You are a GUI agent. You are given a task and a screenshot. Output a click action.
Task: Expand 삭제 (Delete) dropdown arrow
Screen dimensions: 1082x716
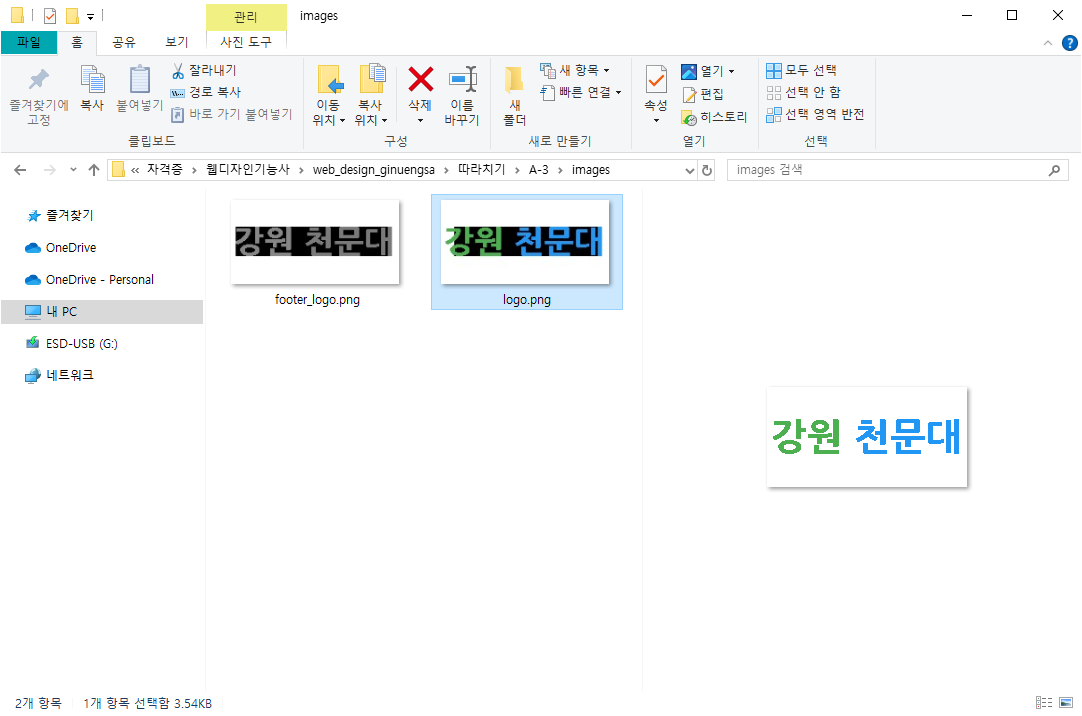click(x=420, y=121)
